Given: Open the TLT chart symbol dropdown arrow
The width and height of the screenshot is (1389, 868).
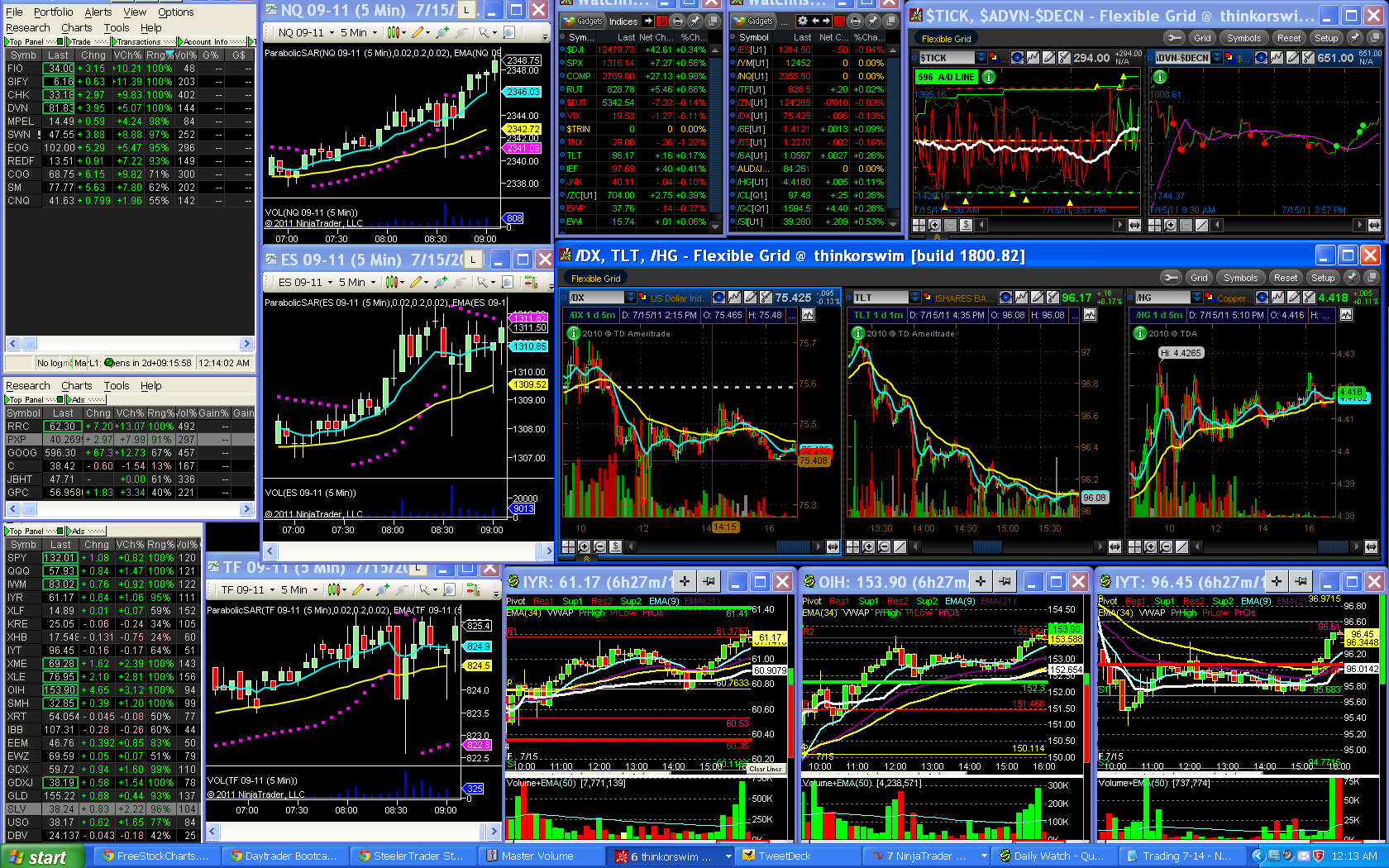Looking at the screenshot, I should pos(914,298).
